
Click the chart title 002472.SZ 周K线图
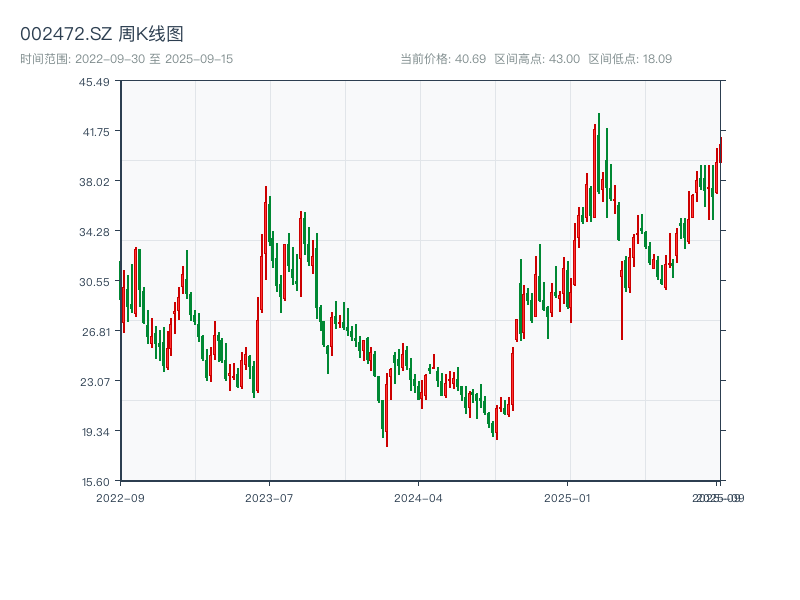(x=102, y=34)
